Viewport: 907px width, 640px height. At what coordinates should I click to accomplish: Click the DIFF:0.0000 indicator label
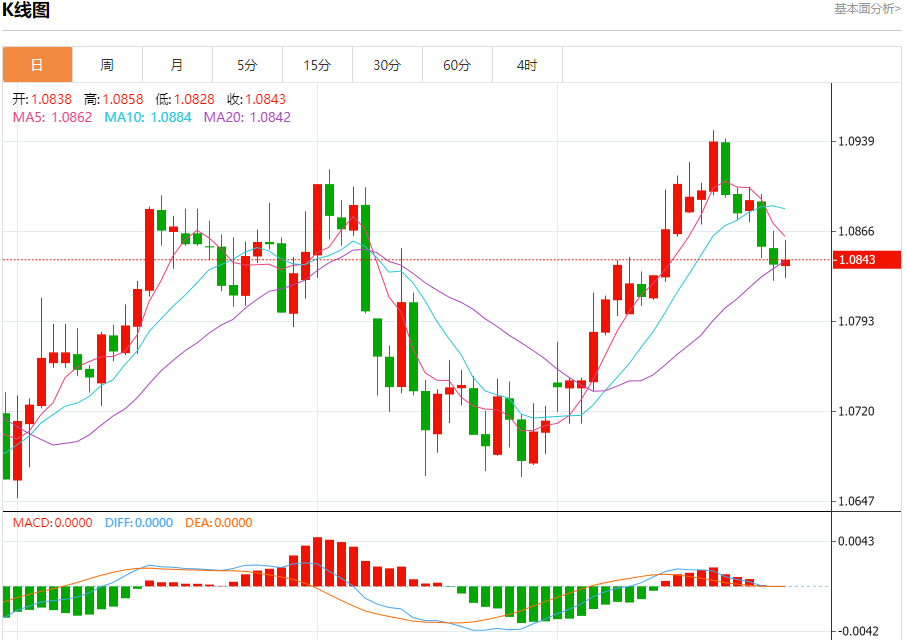pos(139,523)
